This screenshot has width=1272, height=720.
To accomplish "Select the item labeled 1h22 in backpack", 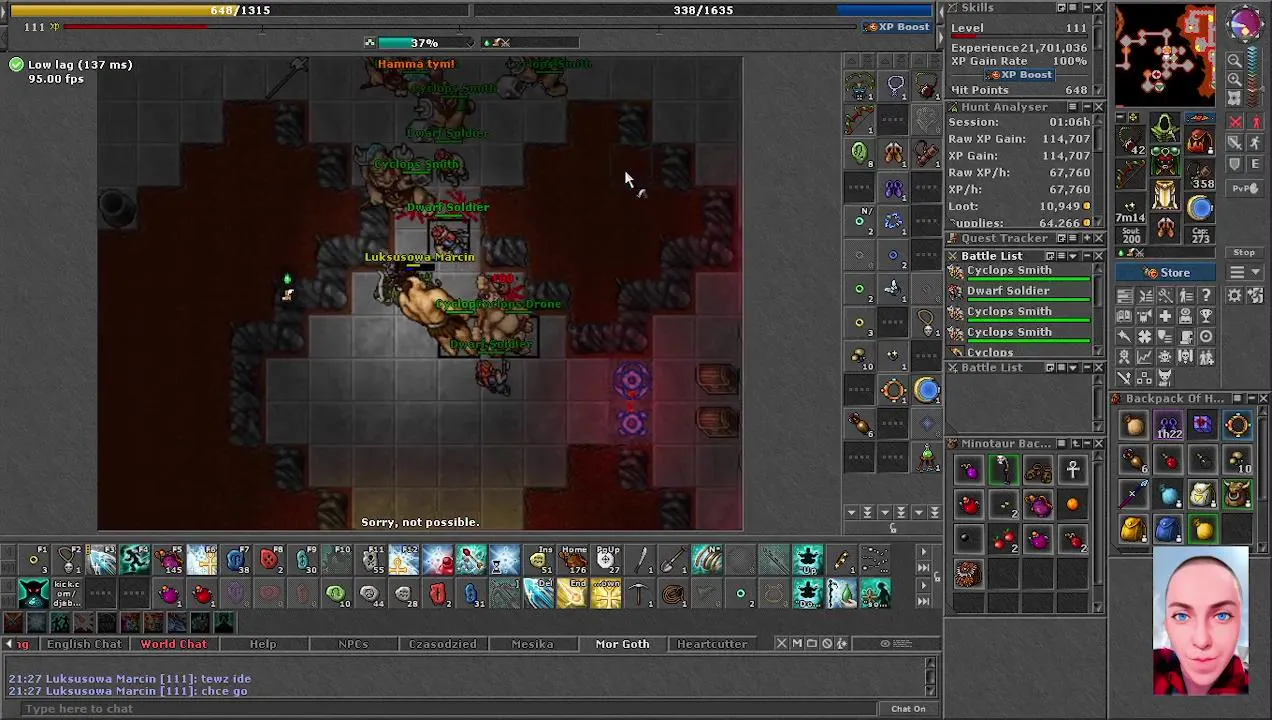I will 1168,426.
